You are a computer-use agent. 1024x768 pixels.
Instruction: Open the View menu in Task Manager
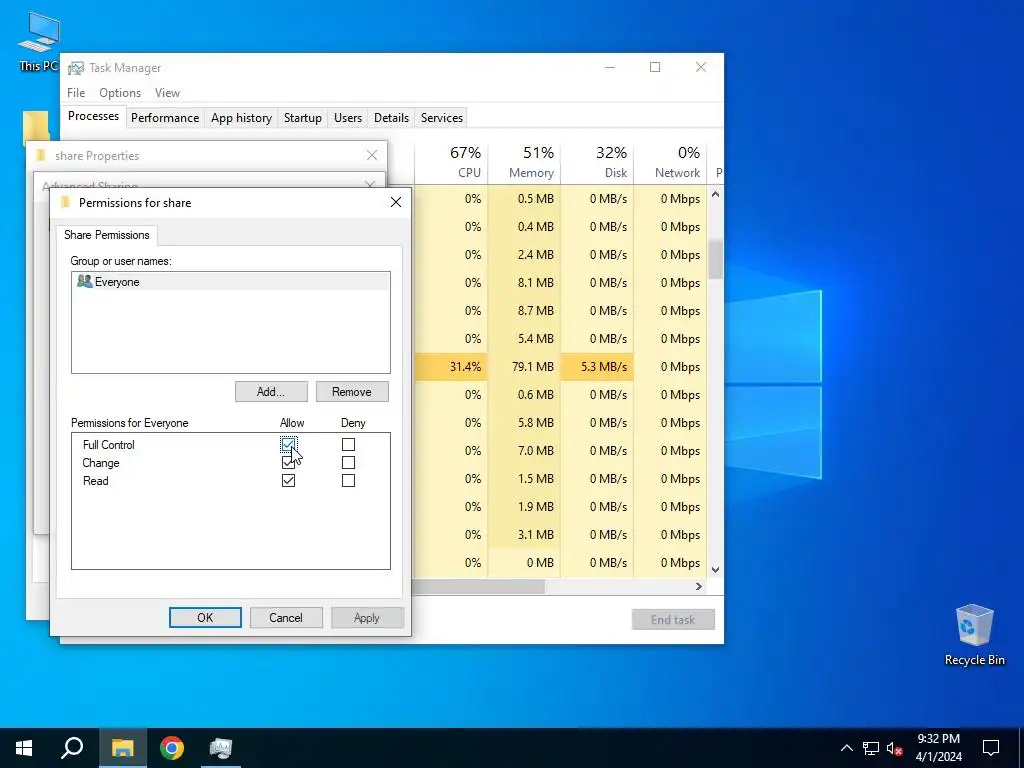point(167,93)
